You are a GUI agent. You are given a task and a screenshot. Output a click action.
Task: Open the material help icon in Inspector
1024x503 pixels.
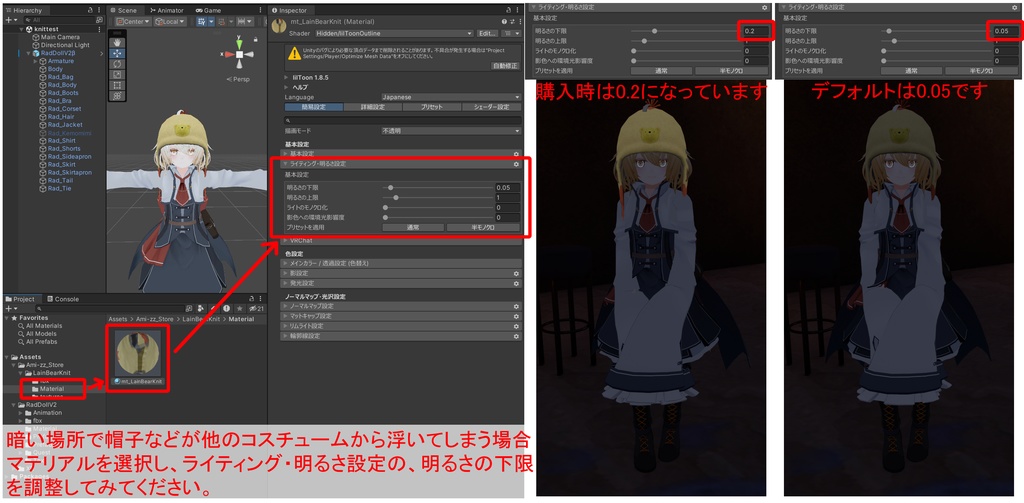(x=504, y=22)
